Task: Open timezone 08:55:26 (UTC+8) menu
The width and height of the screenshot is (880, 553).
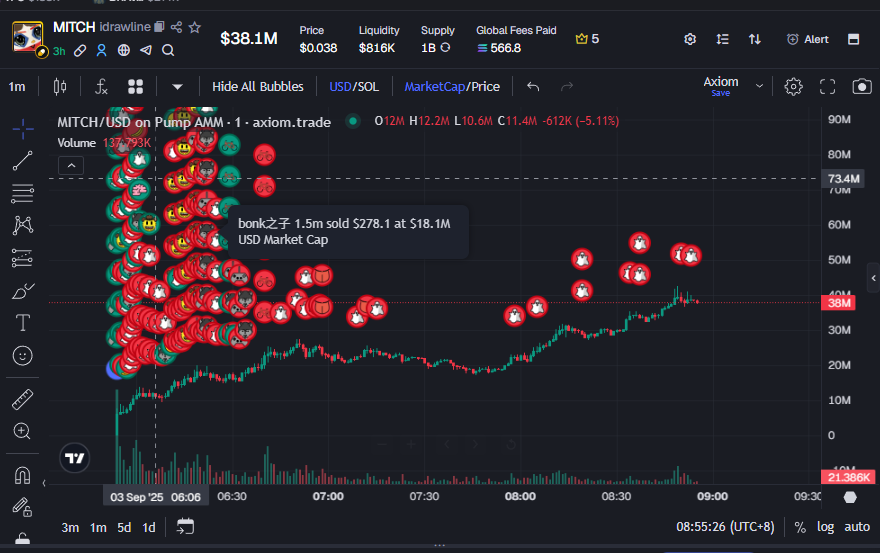Action: 725,527
